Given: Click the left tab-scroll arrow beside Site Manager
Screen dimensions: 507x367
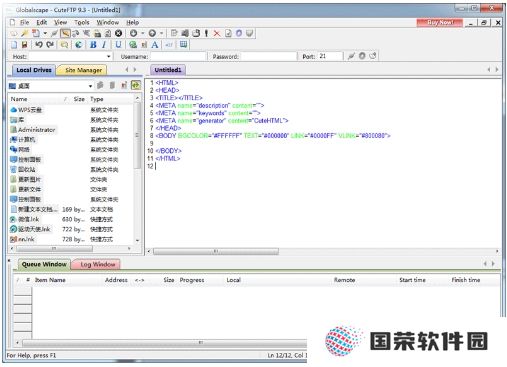Looking at the screenshot, I should coord(127,70).
